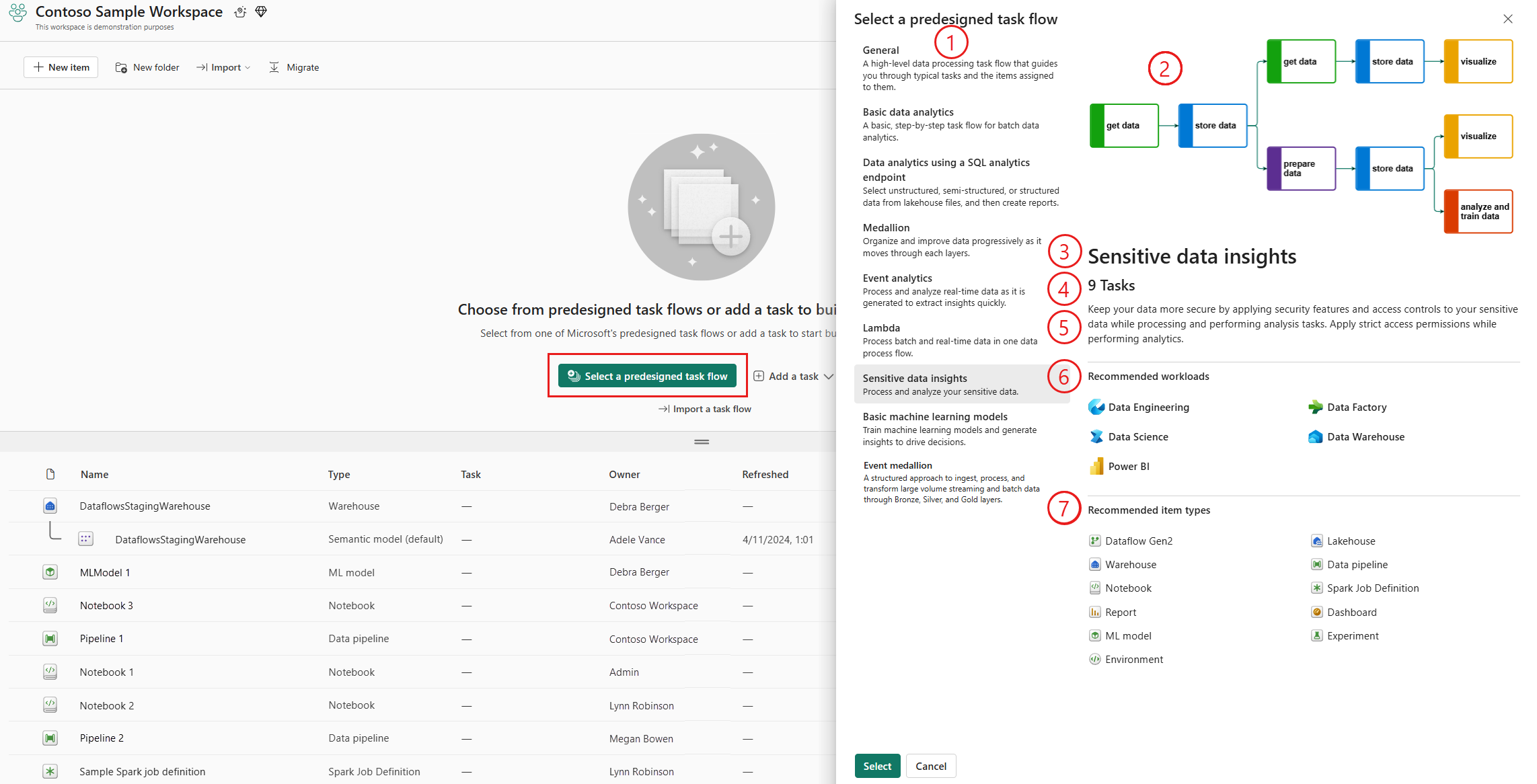Image resolution: width=1537 pixels, height=784 pixels.
Task: Click the Lakehouse recommended item type icon
Action: tap(1316, 541)
